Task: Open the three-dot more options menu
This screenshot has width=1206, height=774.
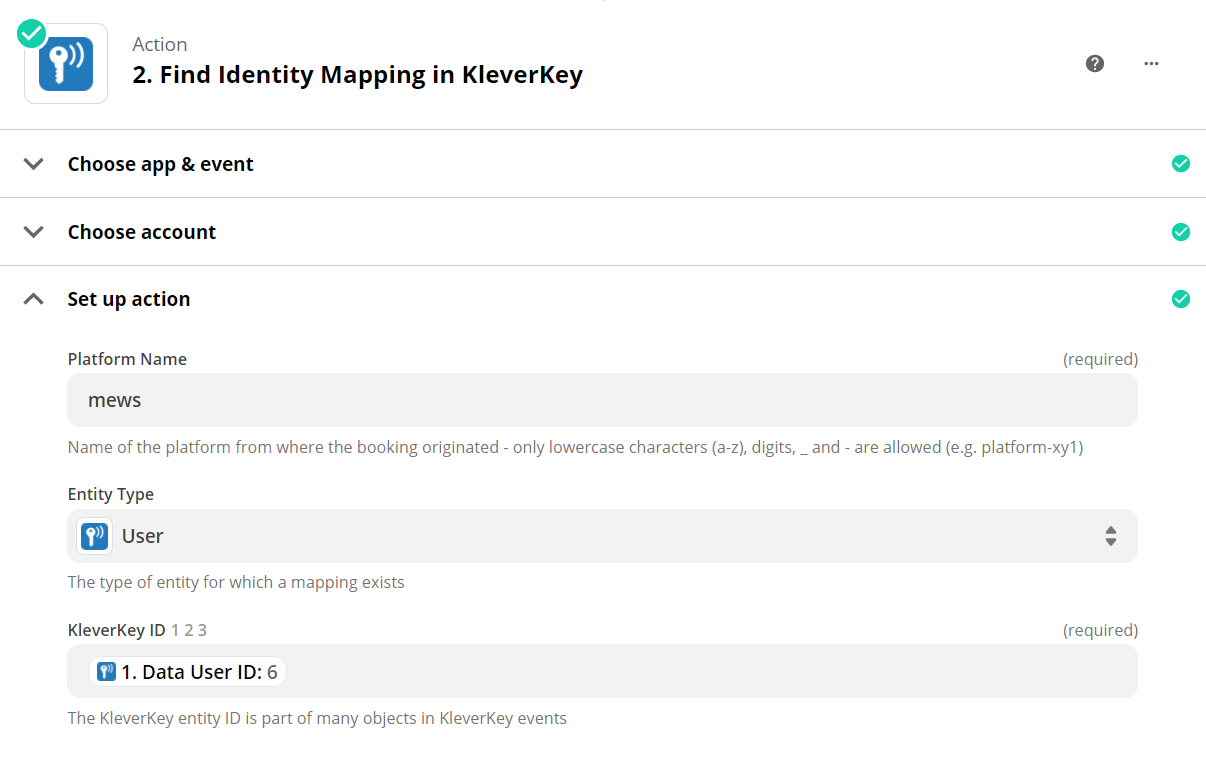Action: click(x=1151, y=64)
